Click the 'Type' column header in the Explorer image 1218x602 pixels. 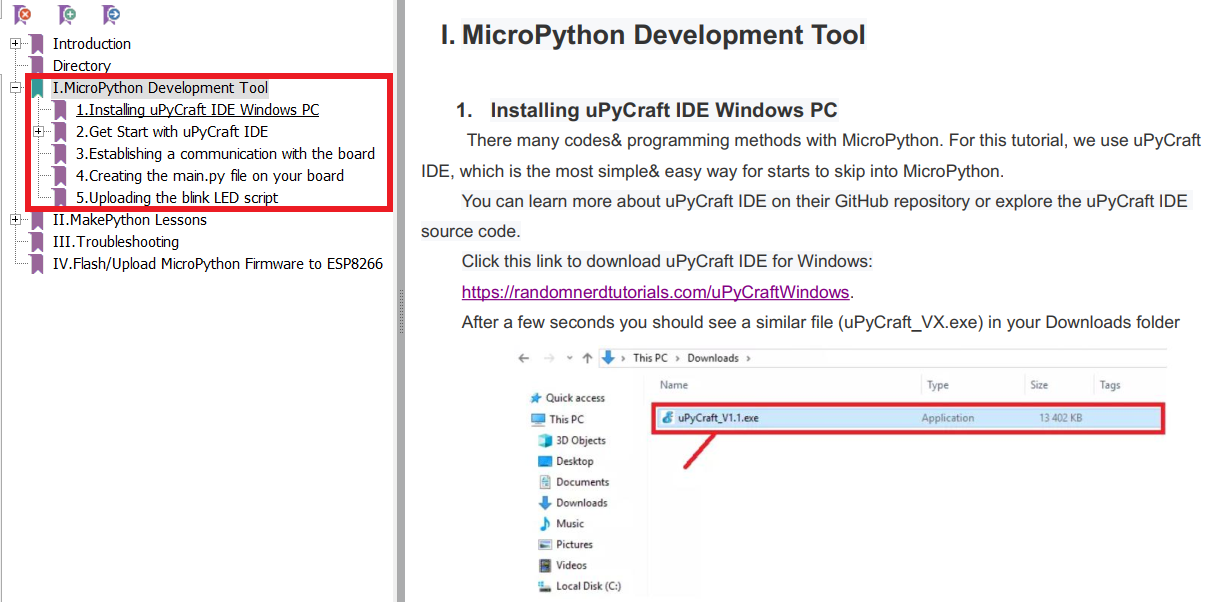[x=938, y=385]
